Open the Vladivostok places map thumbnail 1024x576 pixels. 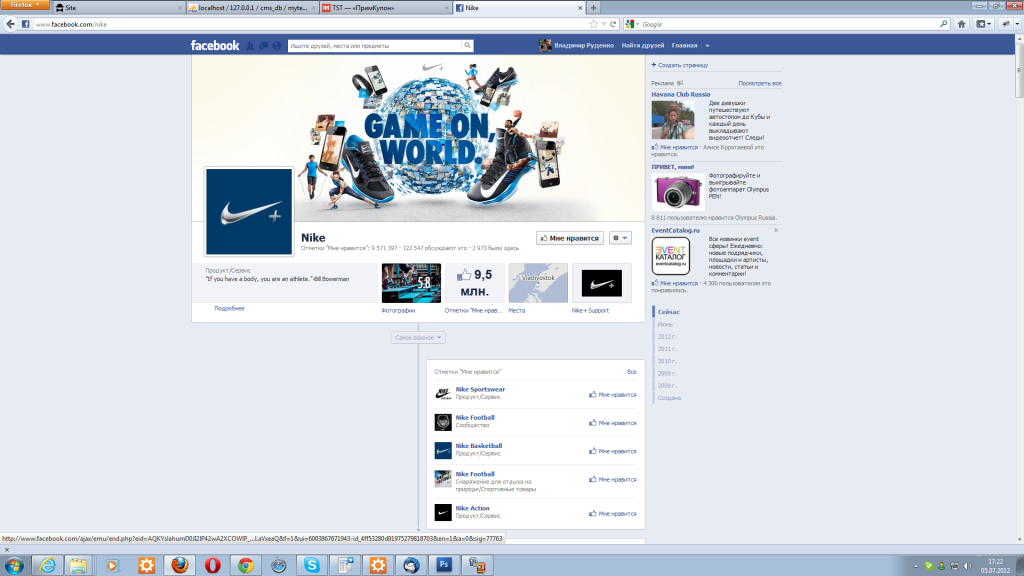(538, 283)
